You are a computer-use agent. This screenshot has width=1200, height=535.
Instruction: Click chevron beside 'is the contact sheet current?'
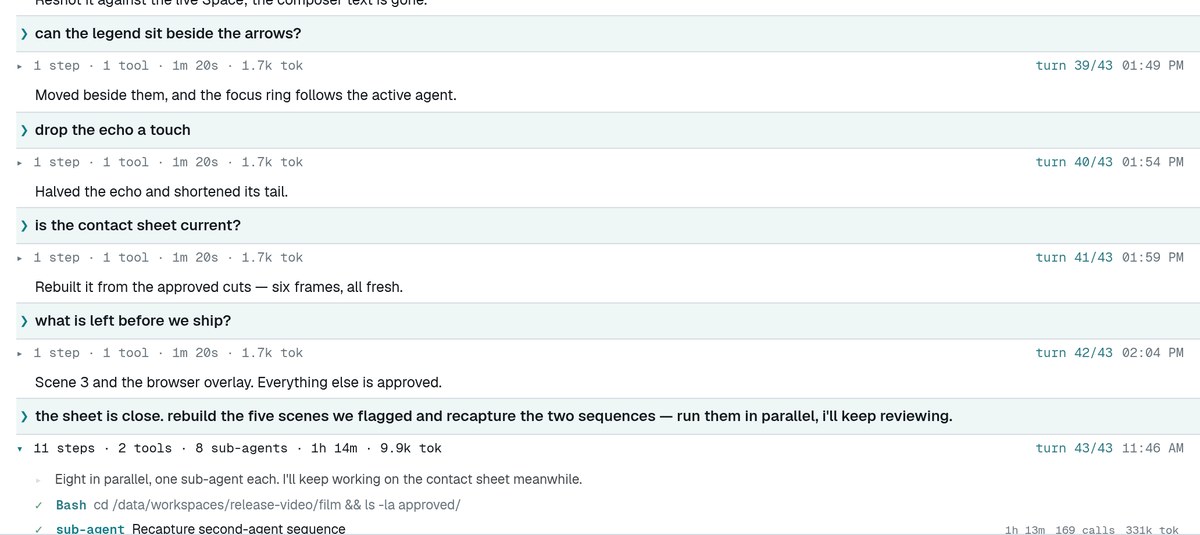click(24, 225)
